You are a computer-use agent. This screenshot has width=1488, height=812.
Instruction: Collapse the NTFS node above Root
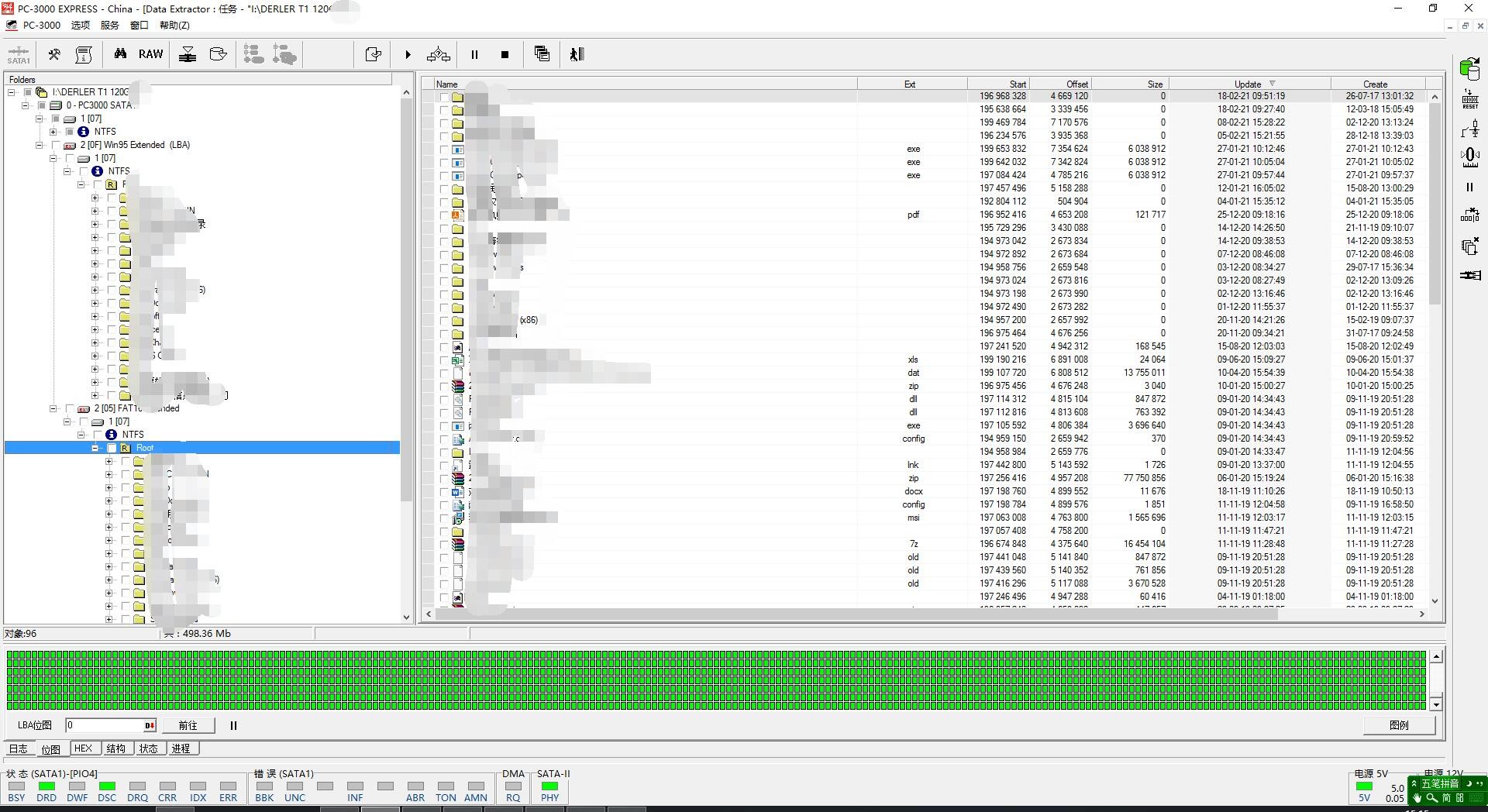81,435
